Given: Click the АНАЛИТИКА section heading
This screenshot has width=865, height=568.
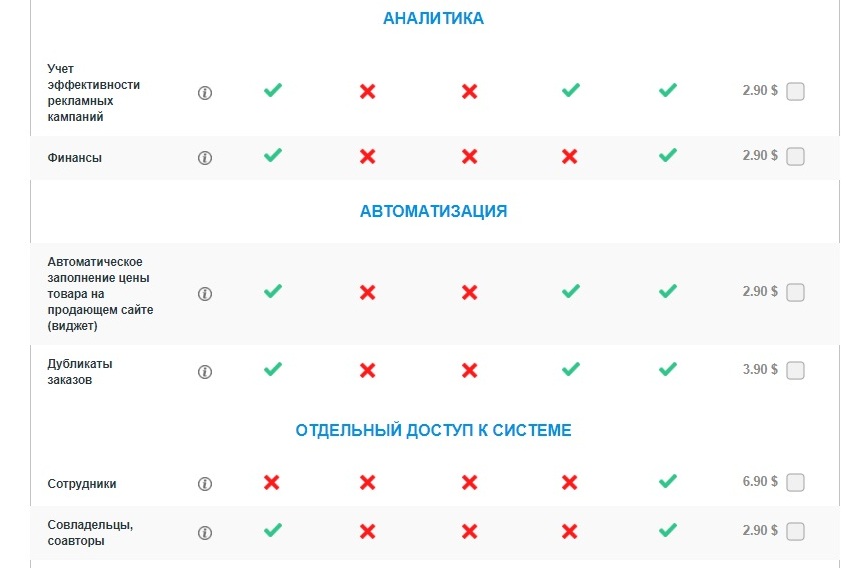Looking at the screenshot, I should click(x=433, y=18).
